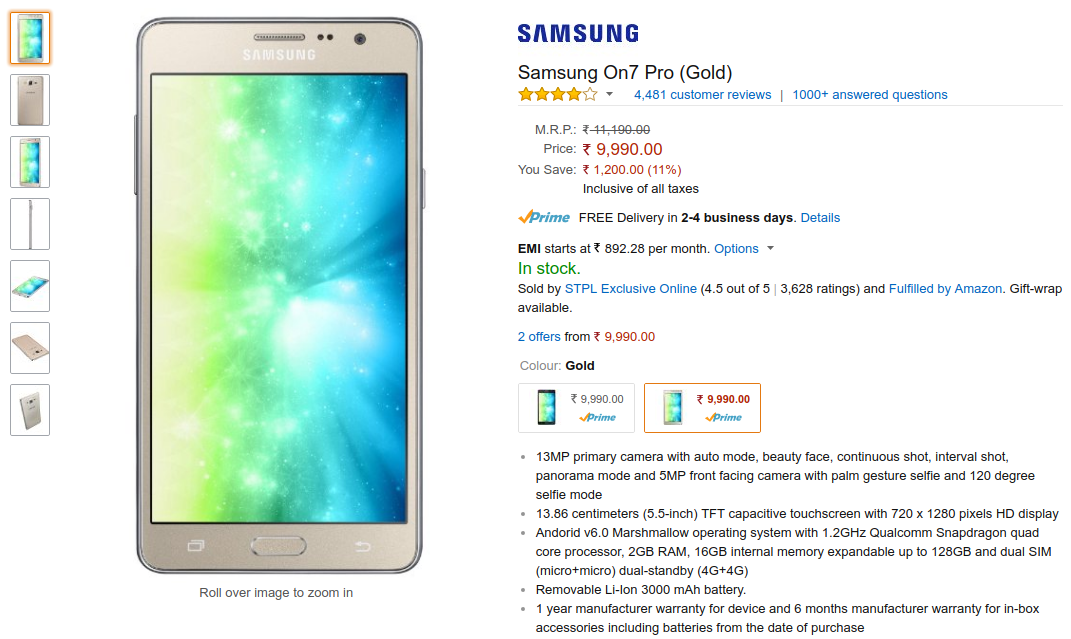1071x639 pixels.
Task: Choose the lying-down back view thumbnail
Action: [x=30, y=348]
